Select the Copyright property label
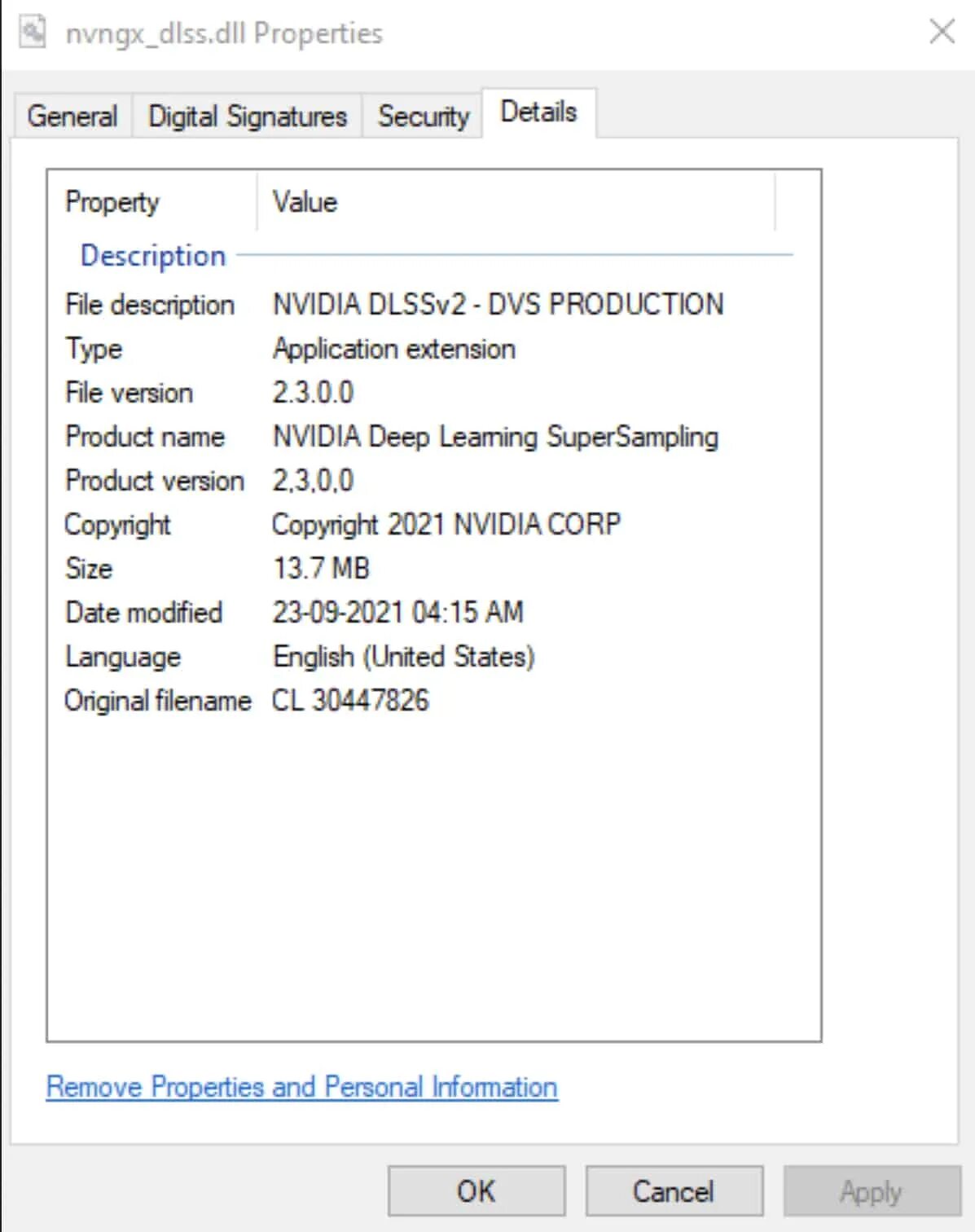Viewport: 975px width, 1232px height. coord(118,525)
